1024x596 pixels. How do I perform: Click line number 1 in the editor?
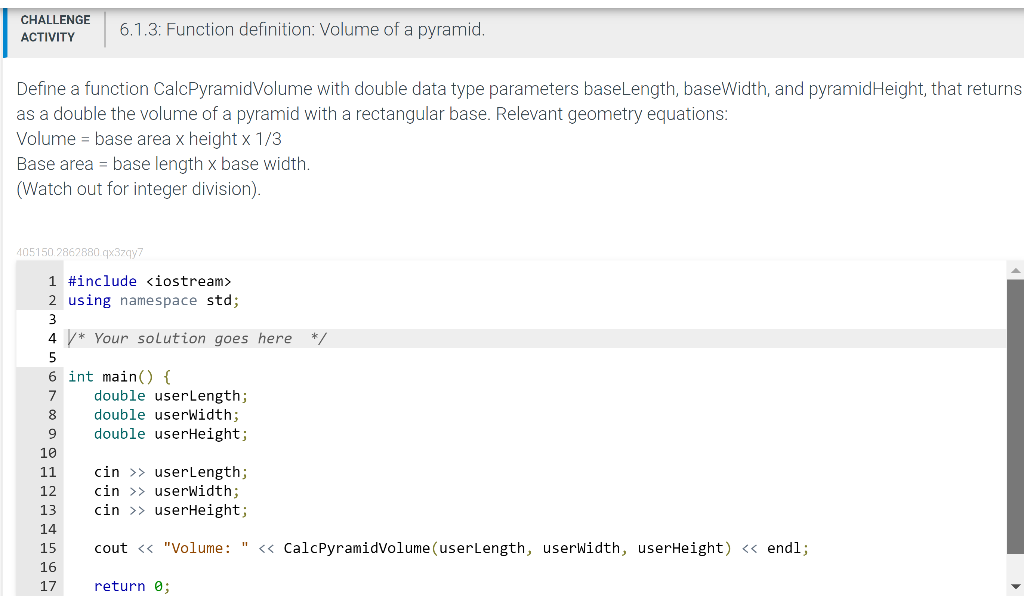point(52,281)
